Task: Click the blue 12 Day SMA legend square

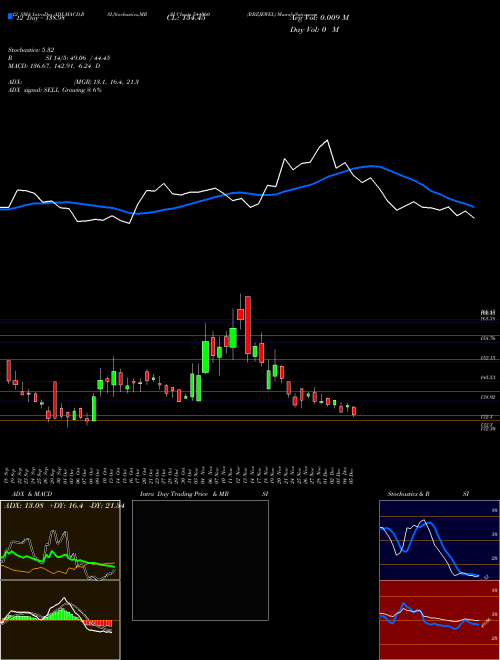Action: pos(10,17)
